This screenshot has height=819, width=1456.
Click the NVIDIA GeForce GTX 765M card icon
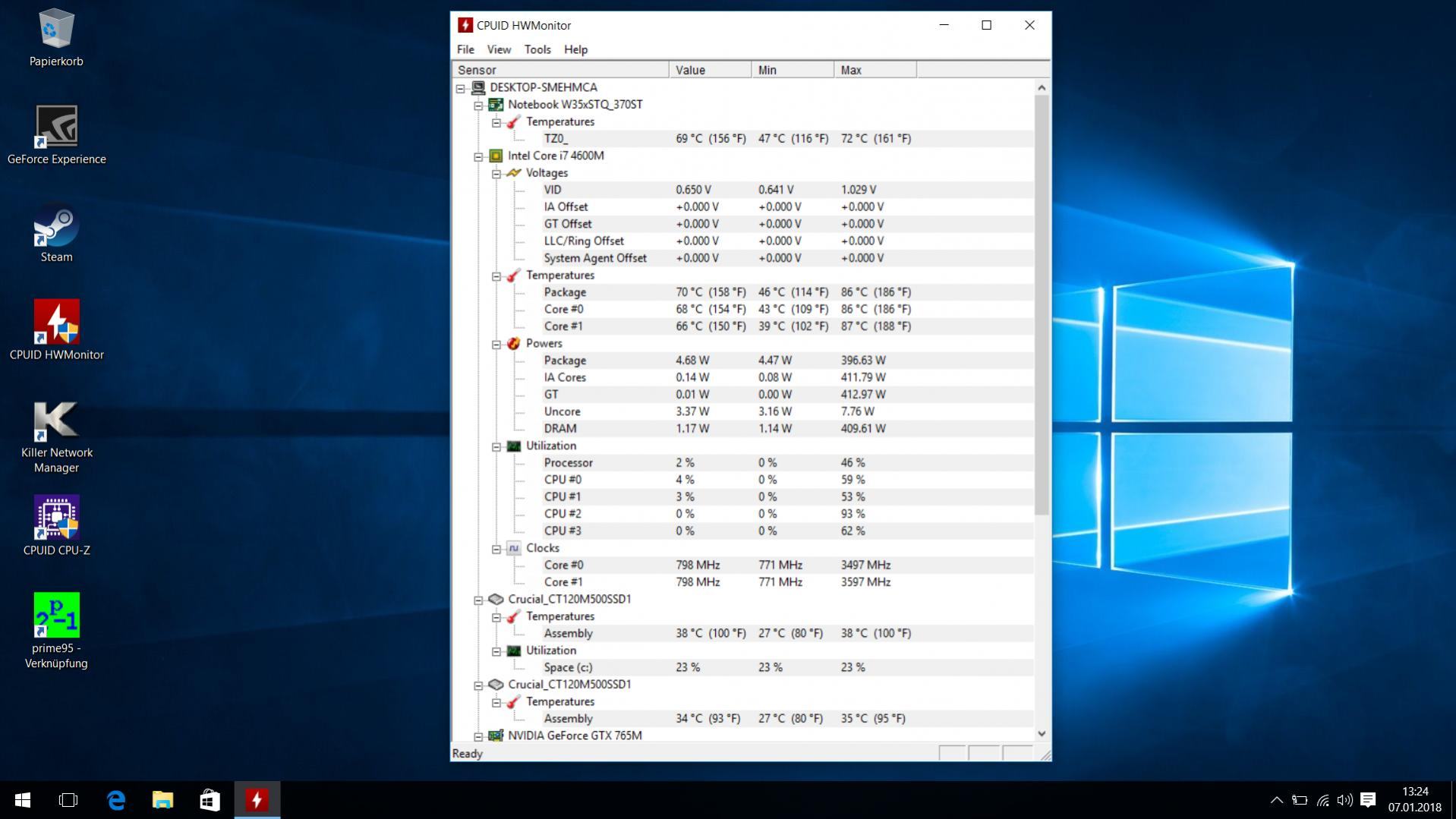[496, 736]
